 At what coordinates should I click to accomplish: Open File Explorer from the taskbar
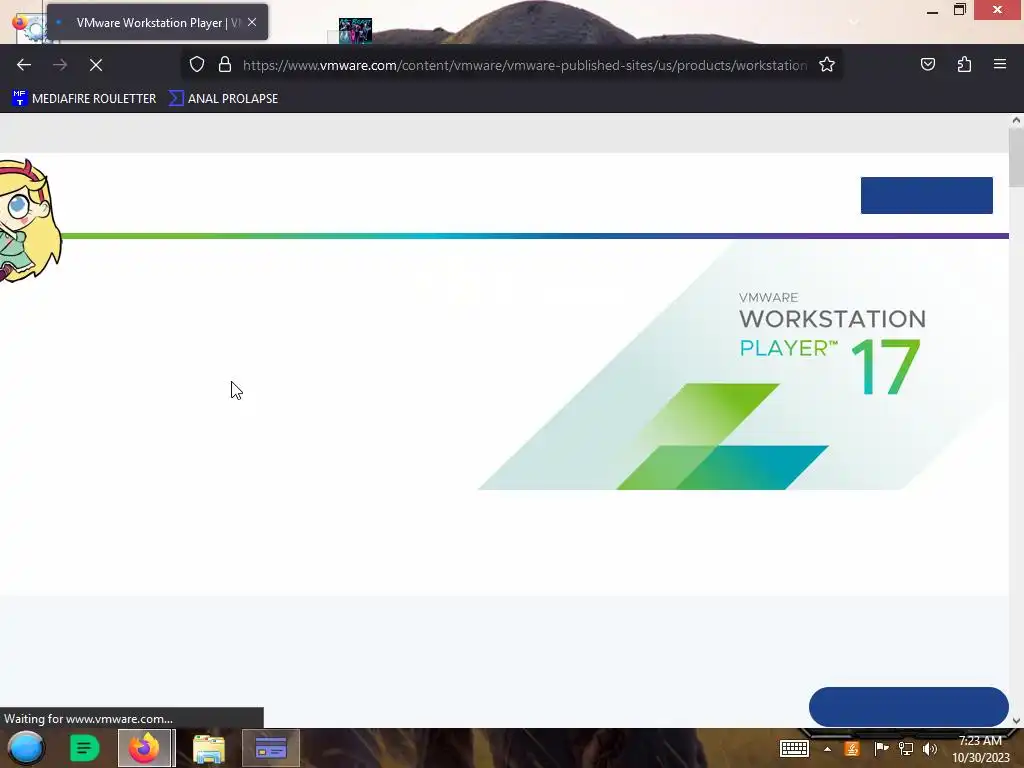click(x=209, y=748)
